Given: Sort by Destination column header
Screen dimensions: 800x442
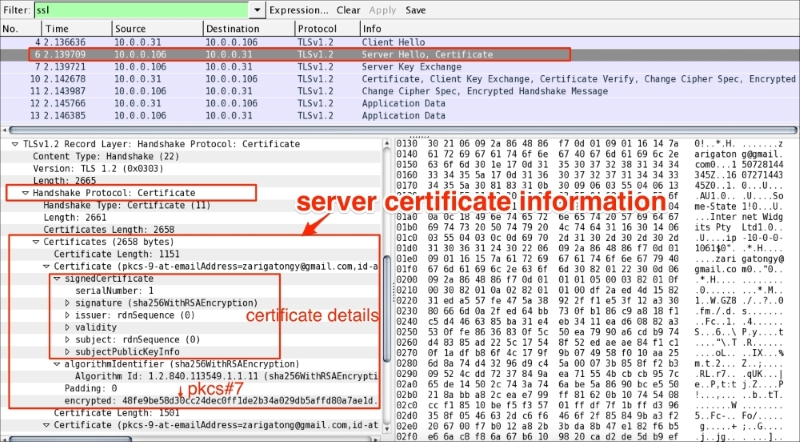Looking at the screenshot, I should 249,29.
